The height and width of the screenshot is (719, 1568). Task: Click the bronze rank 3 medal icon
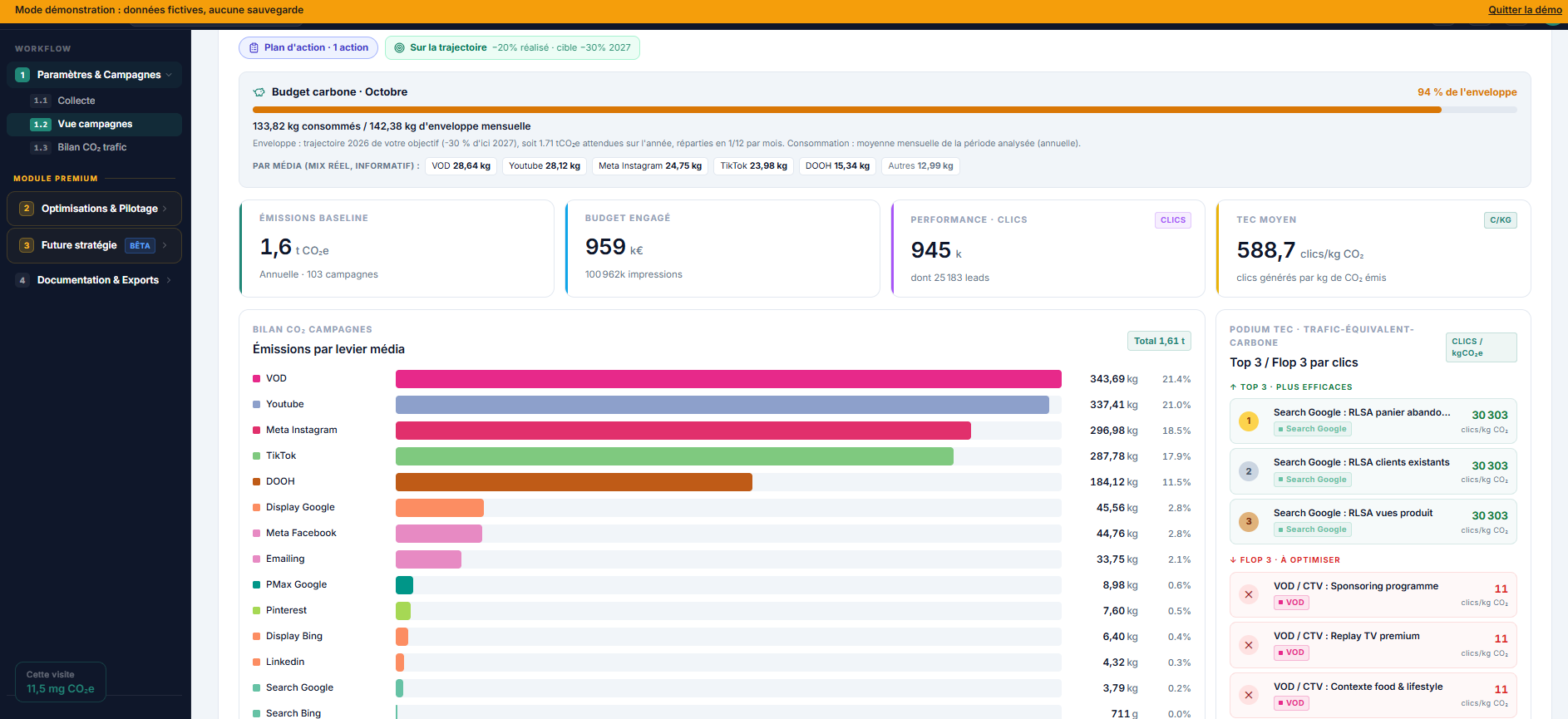click(1249, 522)
